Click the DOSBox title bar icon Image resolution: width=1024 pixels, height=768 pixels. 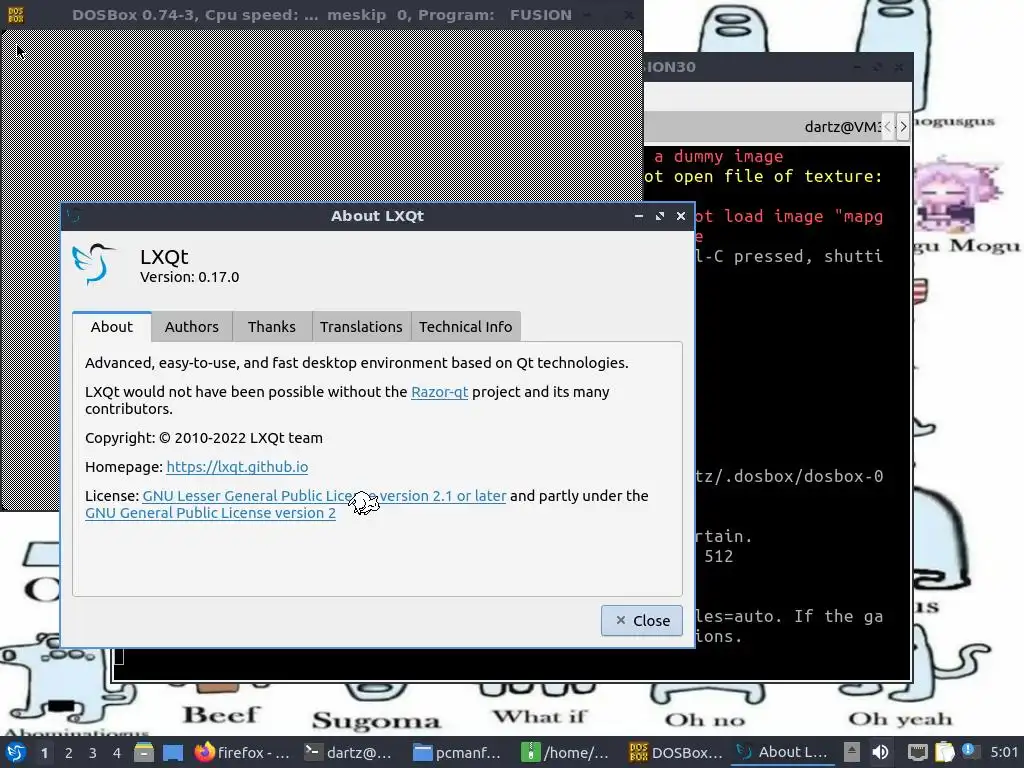(x=16, y=14)
